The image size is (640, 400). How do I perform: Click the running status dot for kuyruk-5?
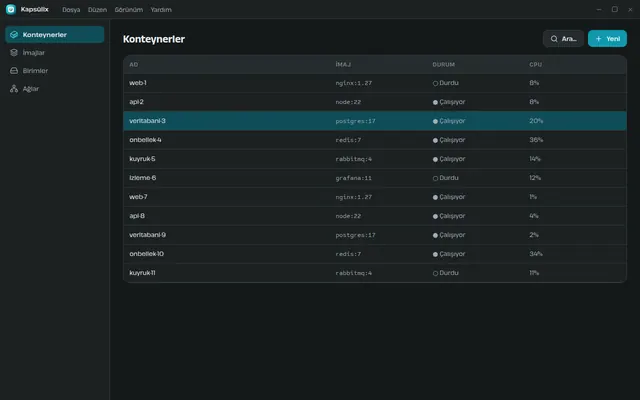435,159
